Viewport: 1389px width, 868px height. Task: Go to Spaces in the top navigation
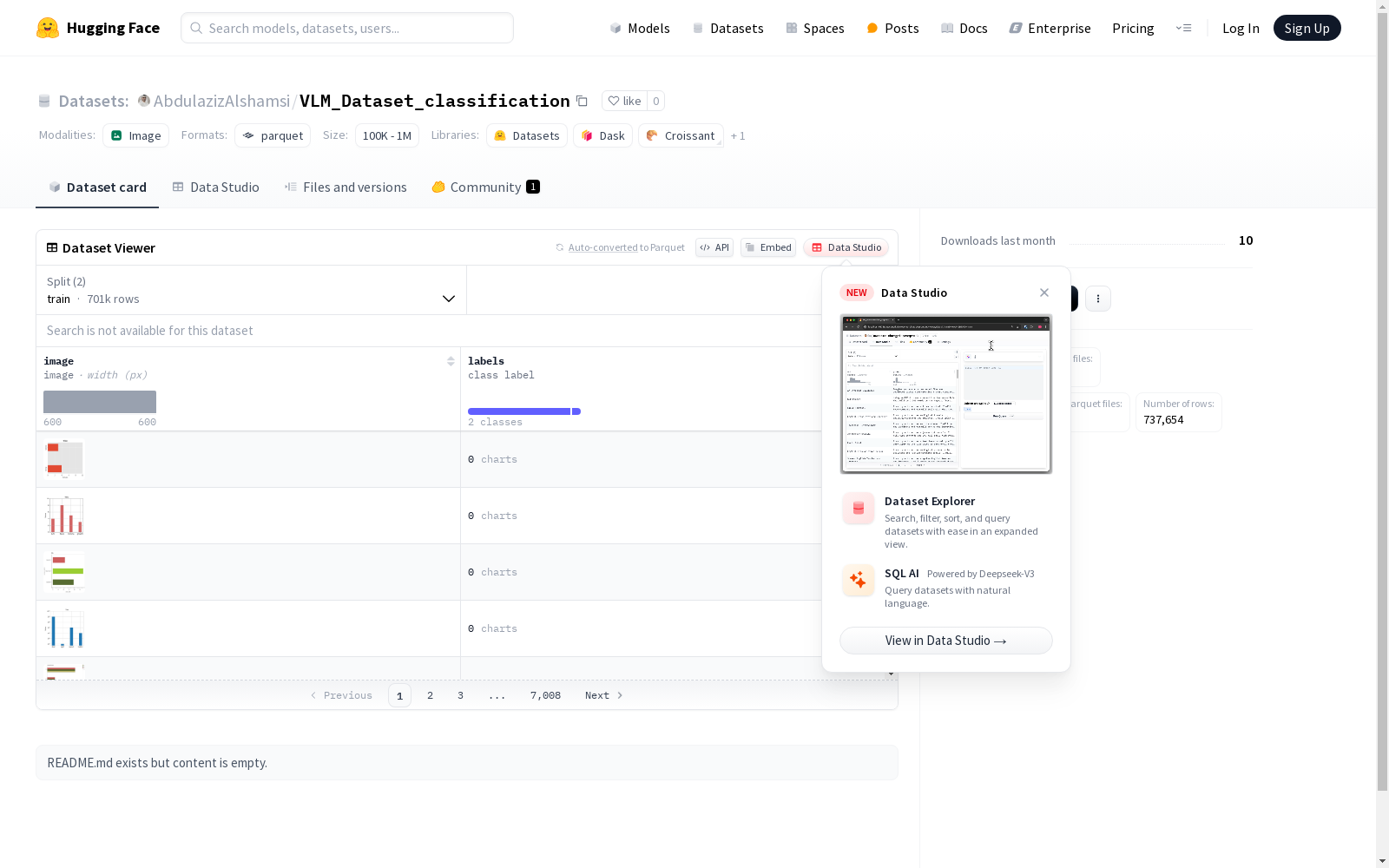(x=815, y=28)
